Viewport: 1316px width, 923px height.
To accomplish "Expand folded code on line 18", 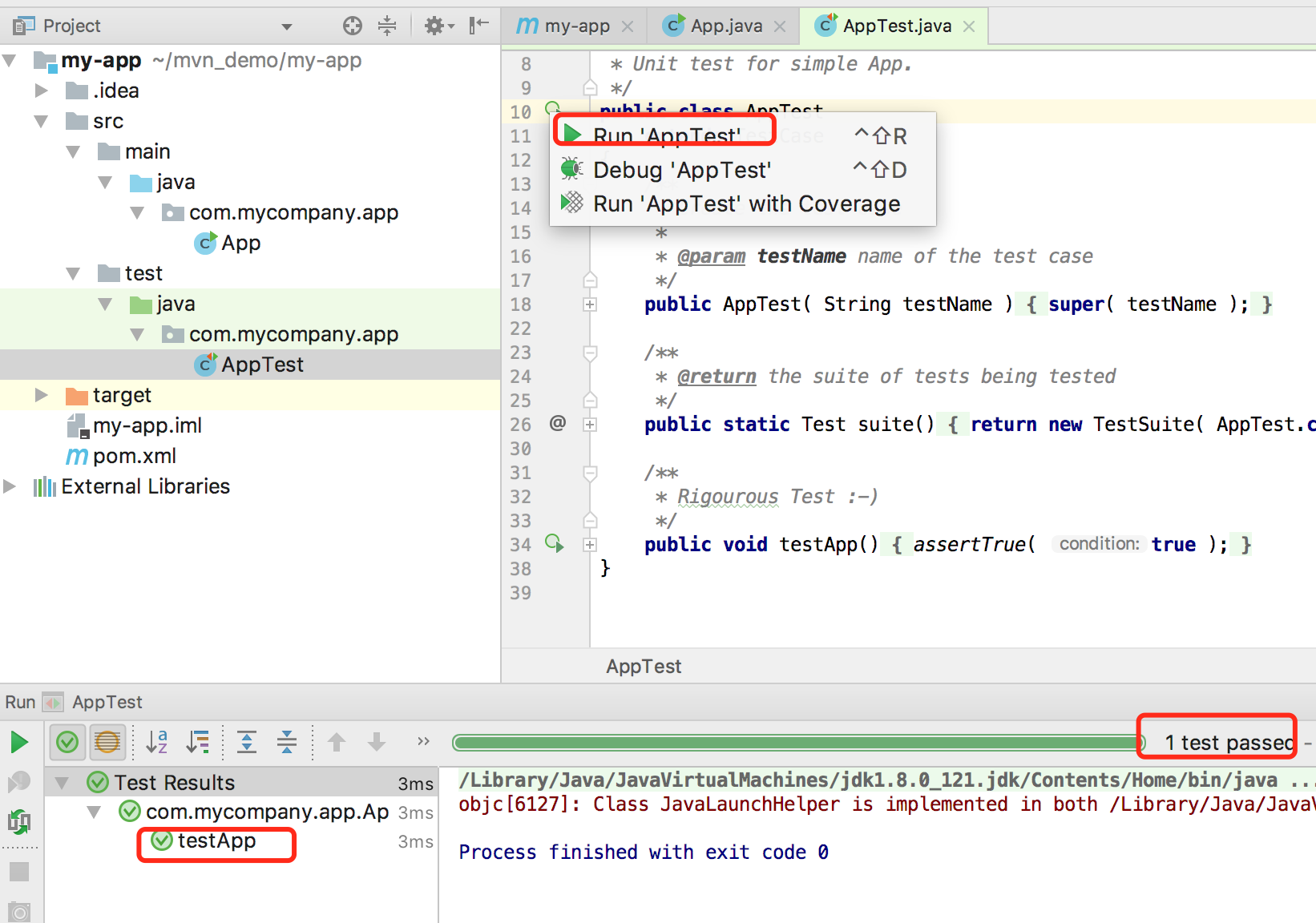I will coord(590,304).
